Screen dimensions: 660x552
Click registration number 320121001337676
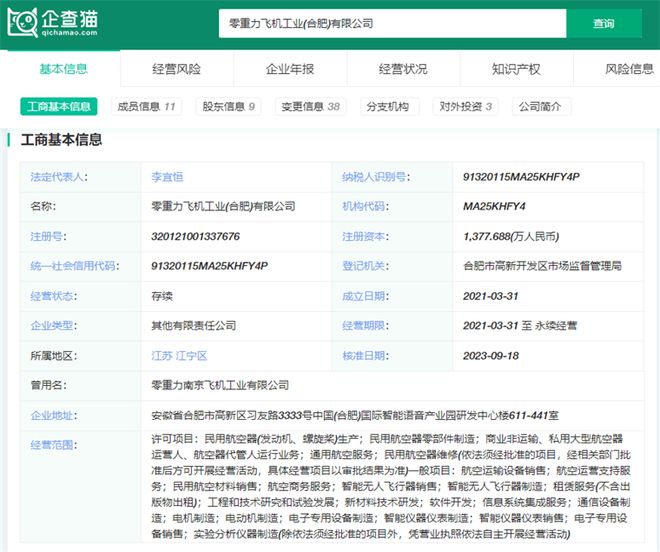(196, 236)
